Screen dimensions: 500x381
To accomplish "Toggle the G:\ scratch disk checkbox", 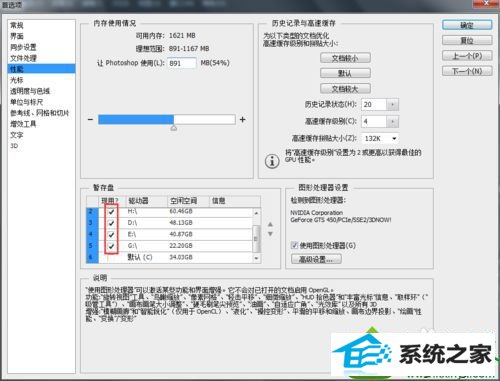I will click(111, 246).
